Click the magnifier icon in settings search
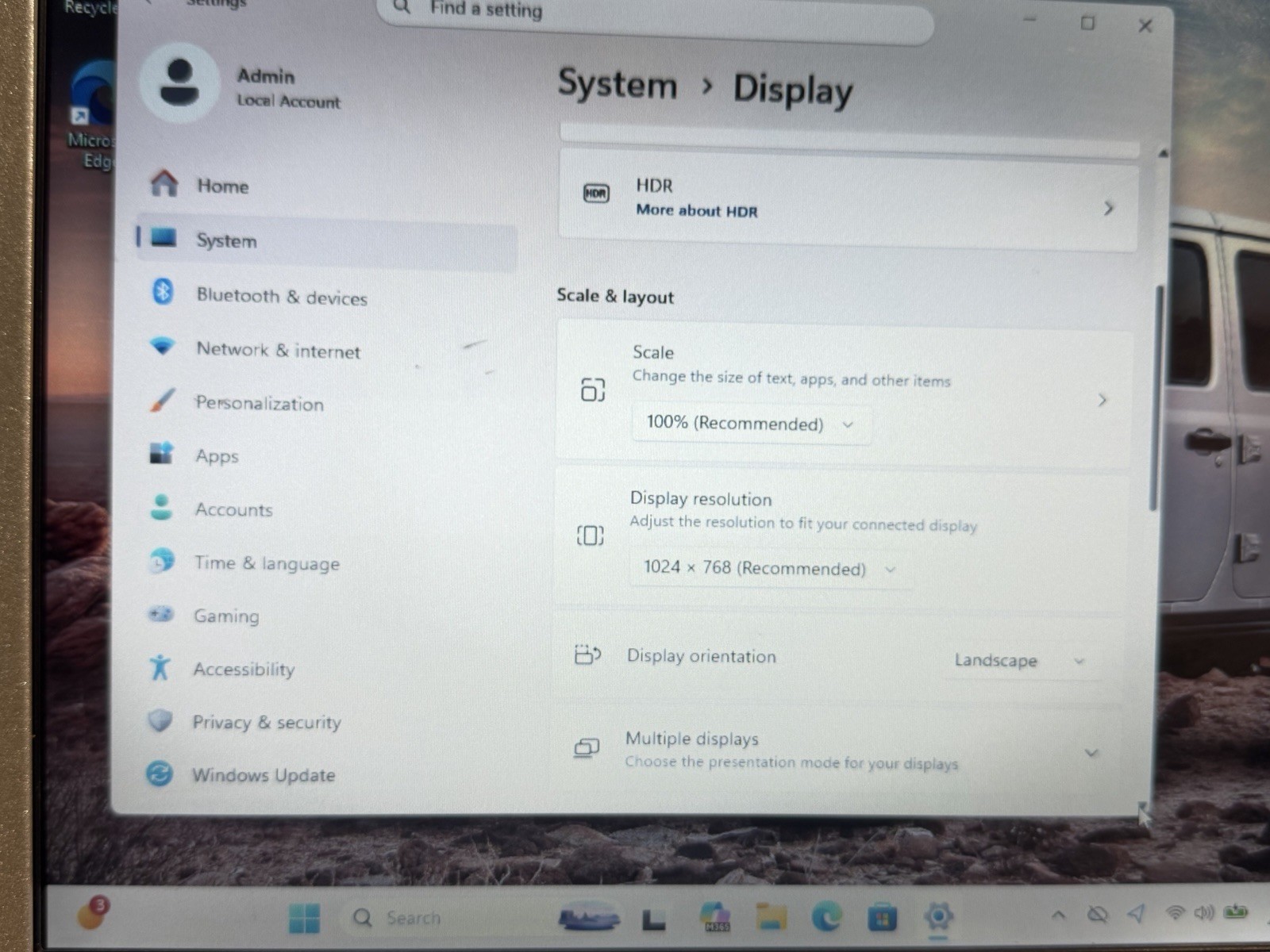This screenshot has height=952, width=1270. [402, 8]
